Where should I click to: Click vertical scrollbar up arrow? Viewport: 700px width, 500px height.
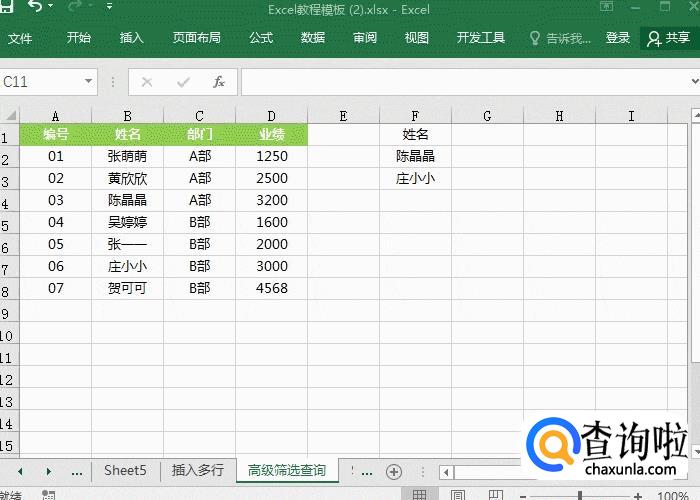pyautogui.click(x=696, y=115)
